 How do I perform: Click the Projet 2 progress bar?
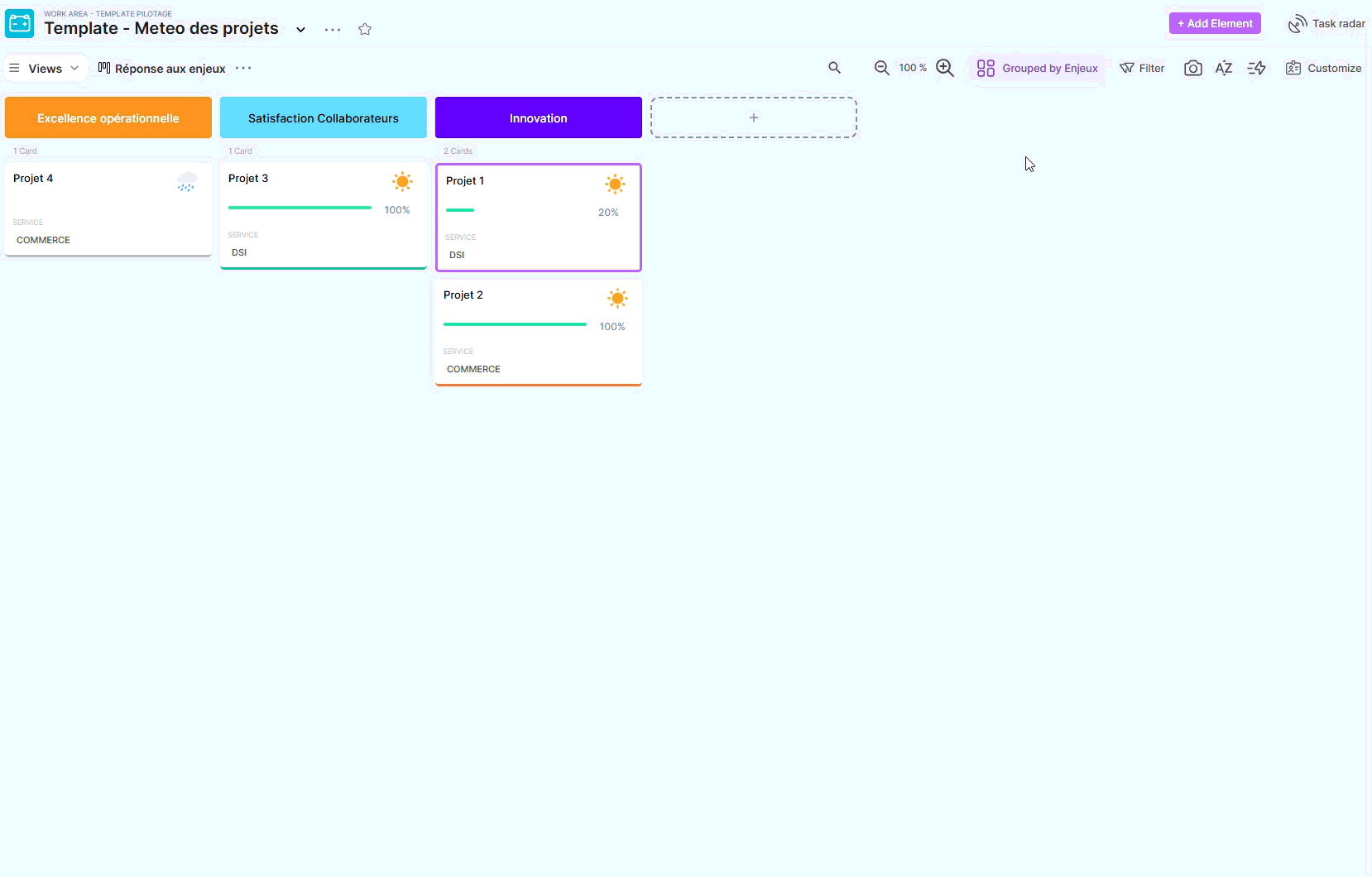(x=515, y=324)
